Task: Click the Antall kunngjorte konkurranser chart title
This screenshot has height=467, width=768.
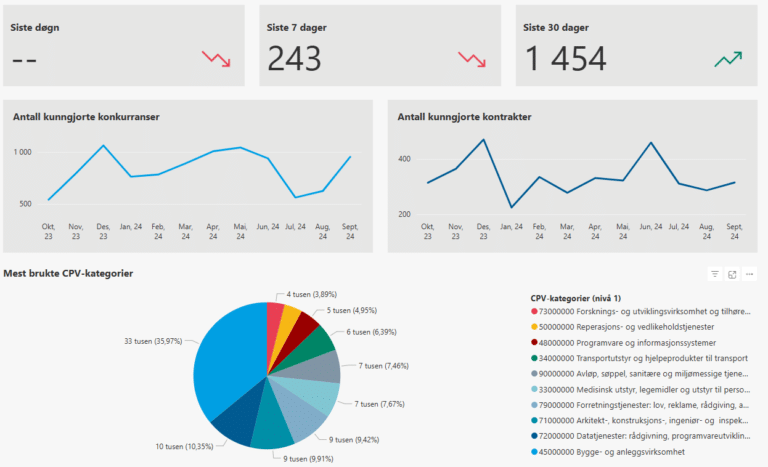Action: 86,117
